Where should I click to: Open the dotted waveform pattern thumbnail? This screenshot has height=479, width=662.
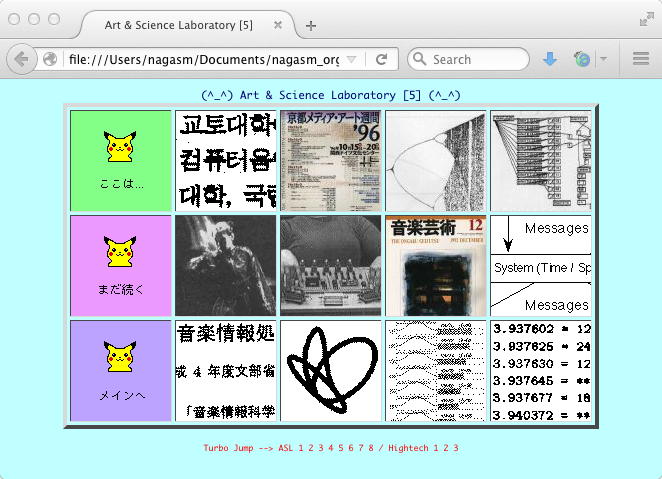(x=436, y=371)
